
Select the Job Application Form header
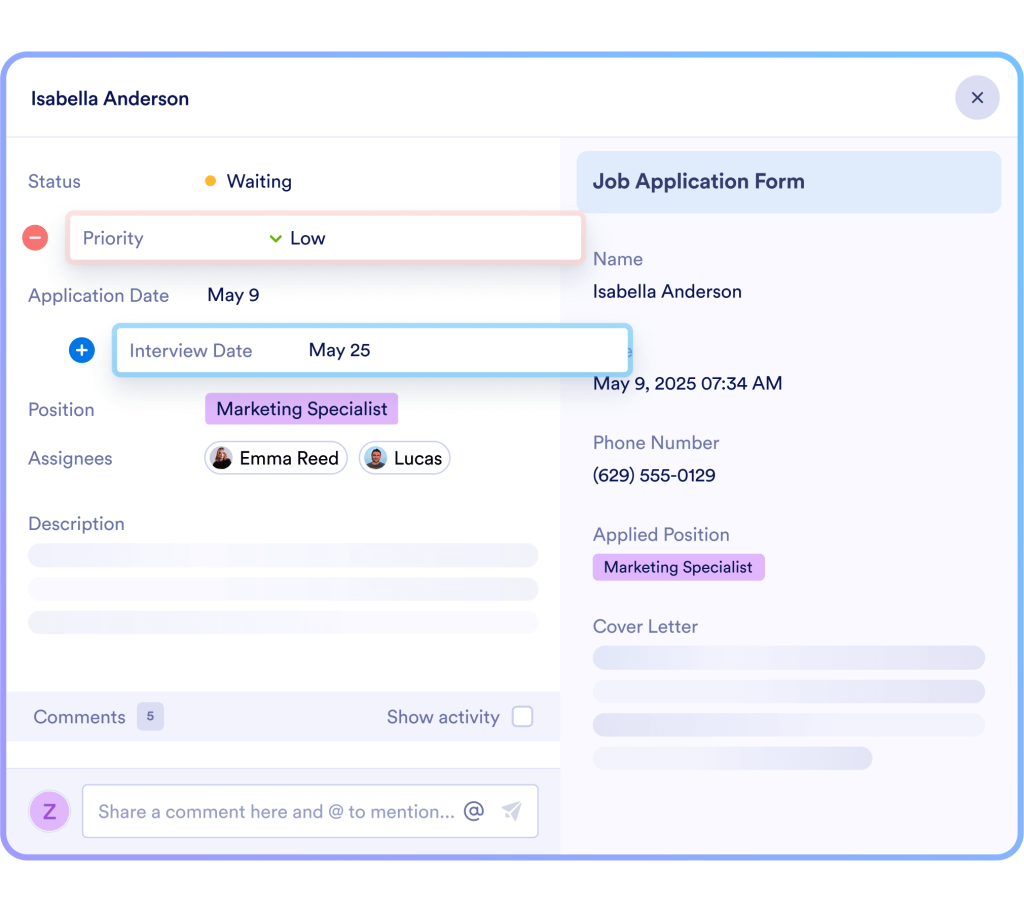pyautogui.click(x=698, y=181)
